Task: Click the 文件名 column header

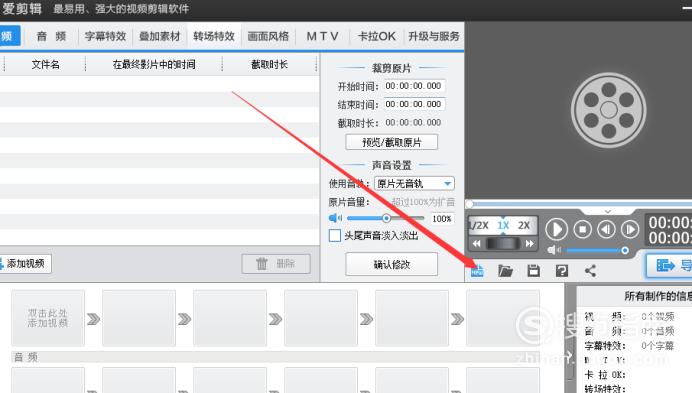Action: pyautogui.click(x=45, y=64)
